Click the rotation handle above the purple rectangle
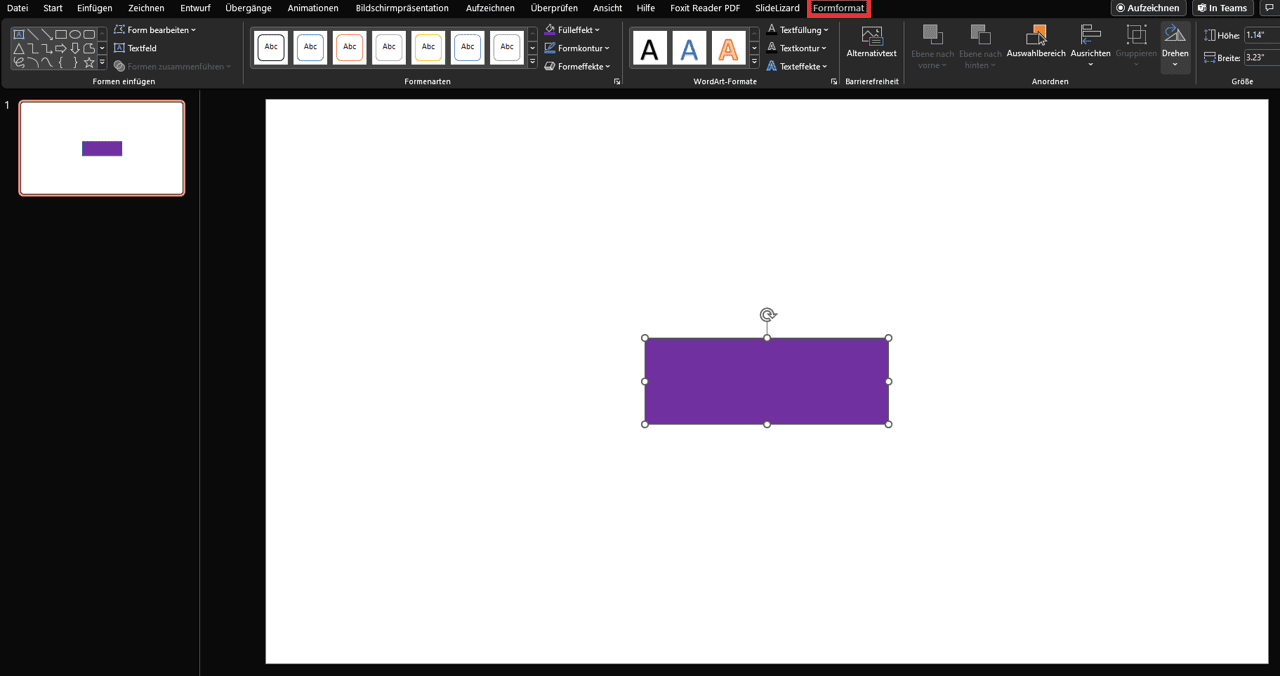Viewport: 1280px width, 676px height. (x=767, y=315)
